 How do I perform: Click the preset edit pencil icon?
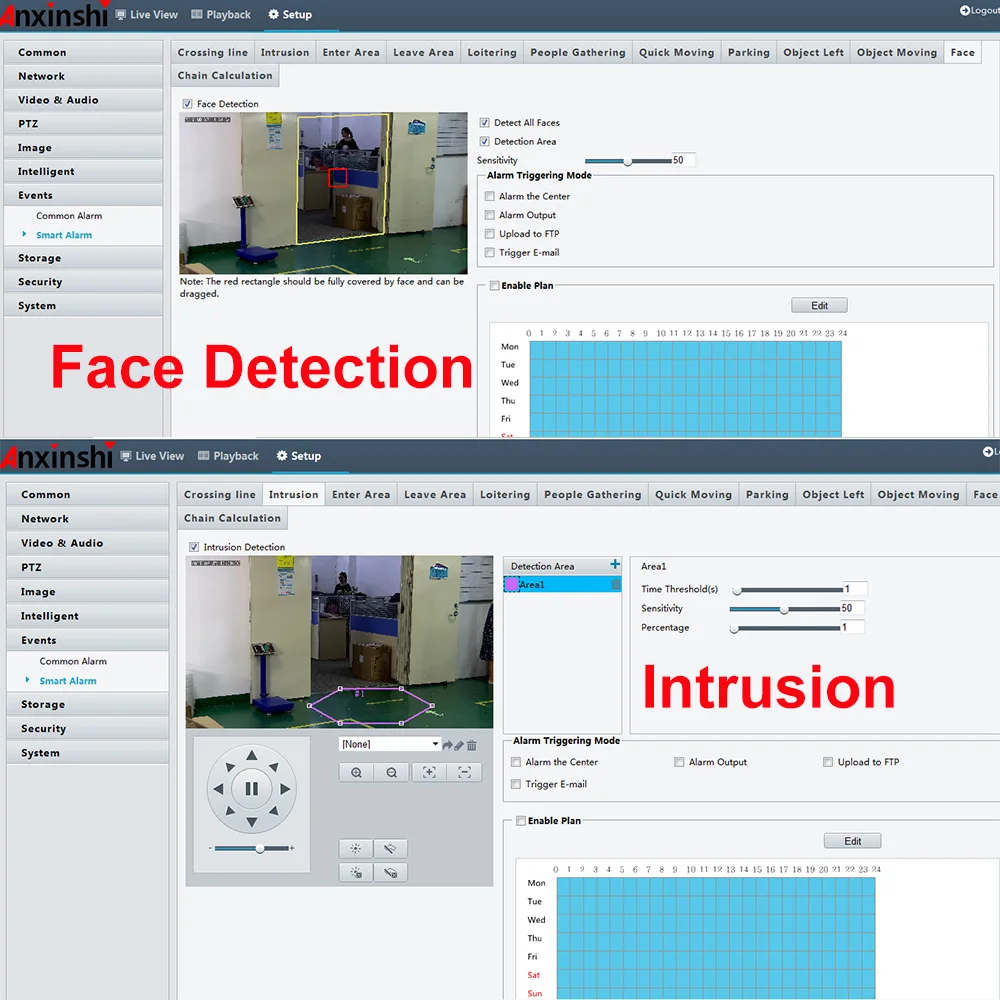(x=459, y=745)
